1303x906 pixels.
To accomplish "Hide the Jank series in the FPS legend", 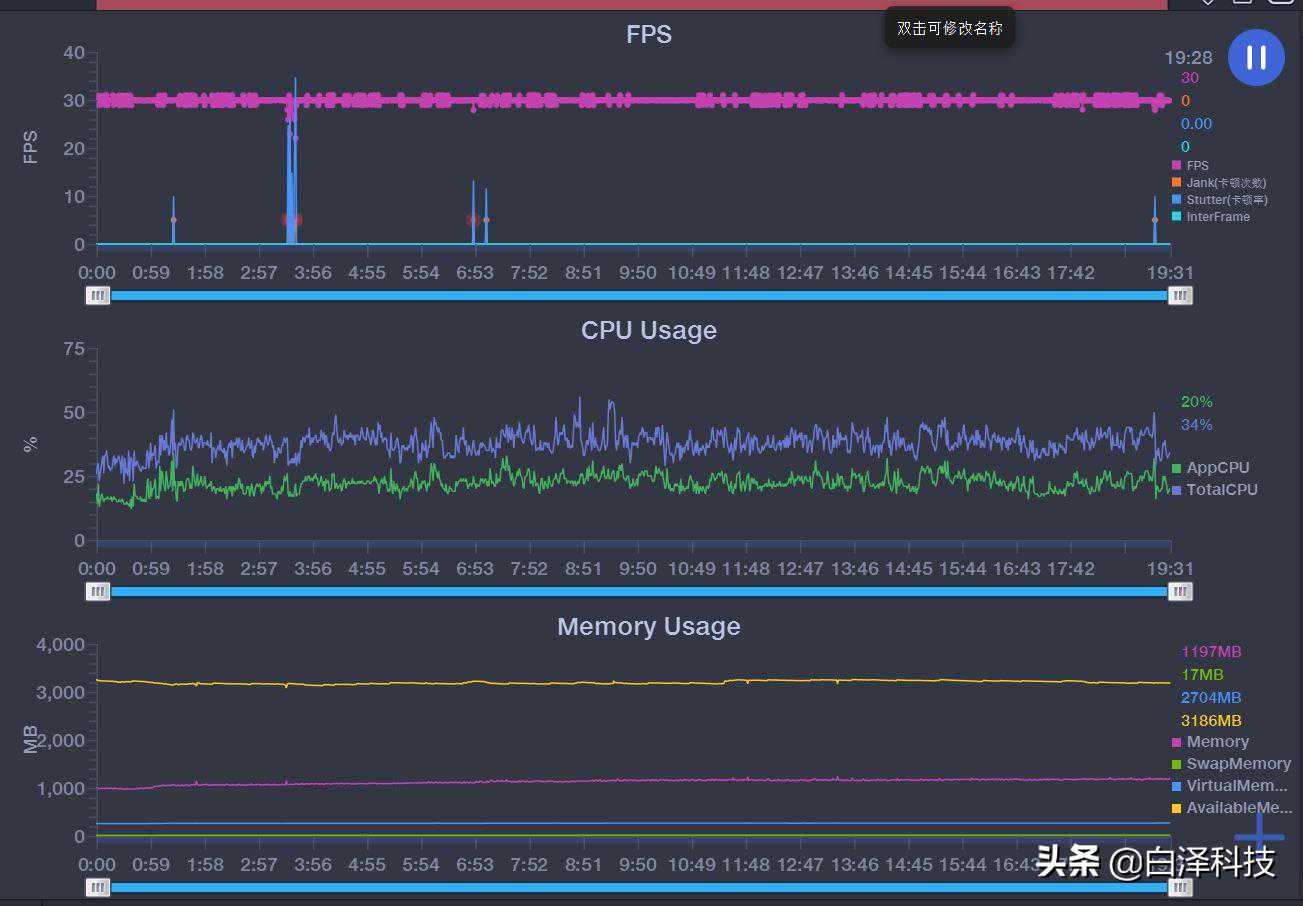I will coord(1177,183).
